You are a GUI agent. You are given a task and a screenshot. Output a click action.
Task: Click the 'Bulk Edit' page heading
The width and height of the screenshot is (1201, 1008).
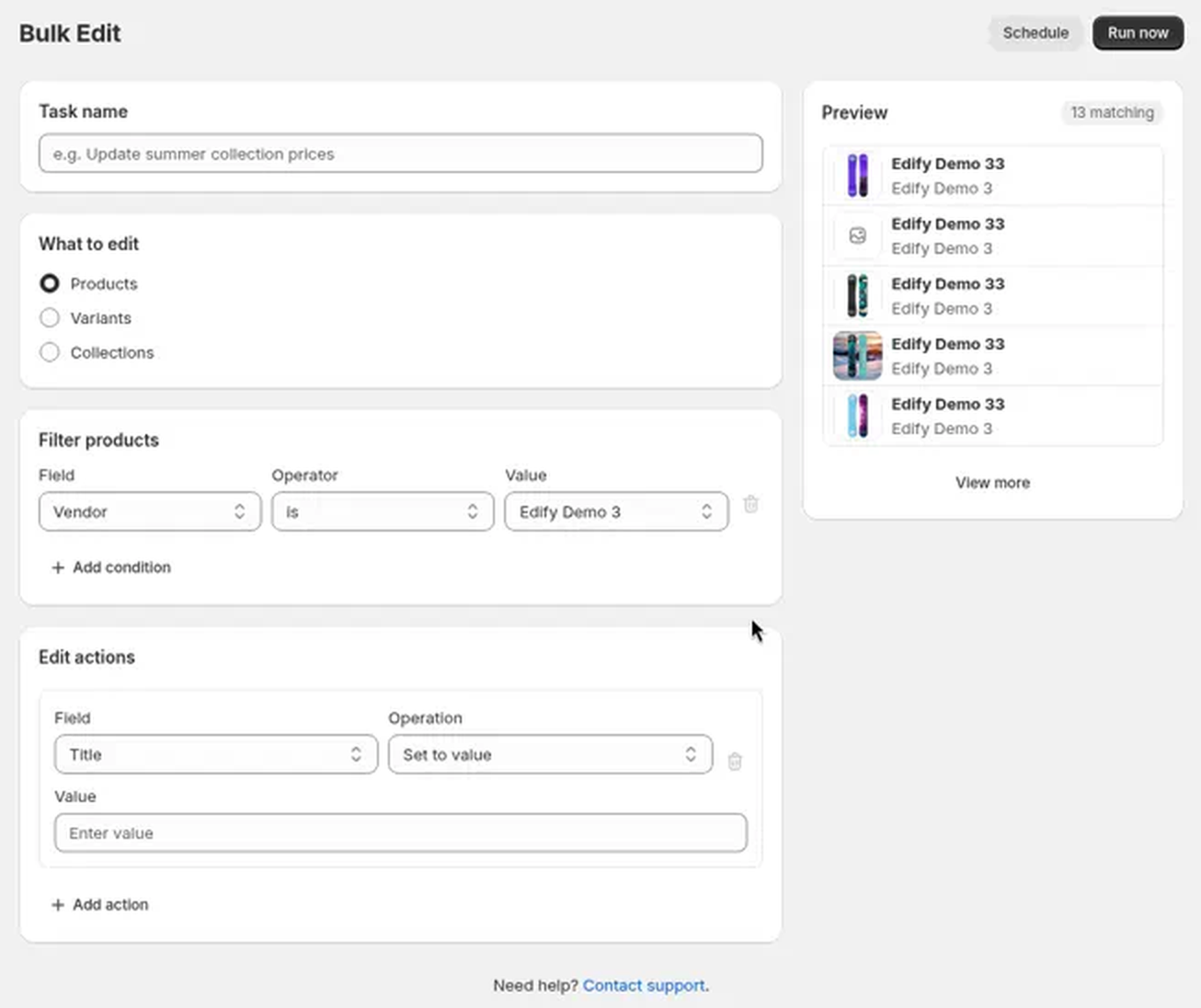[x=70, y=33]
